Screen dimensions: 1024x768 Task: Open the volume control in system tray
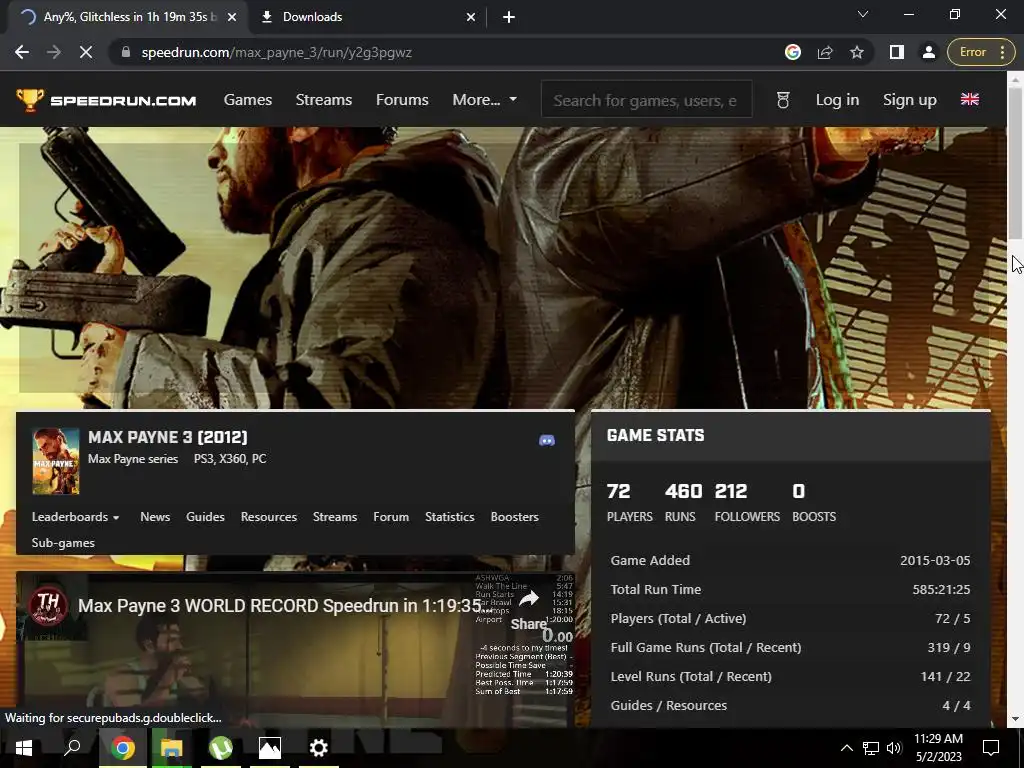pos(895,748)
